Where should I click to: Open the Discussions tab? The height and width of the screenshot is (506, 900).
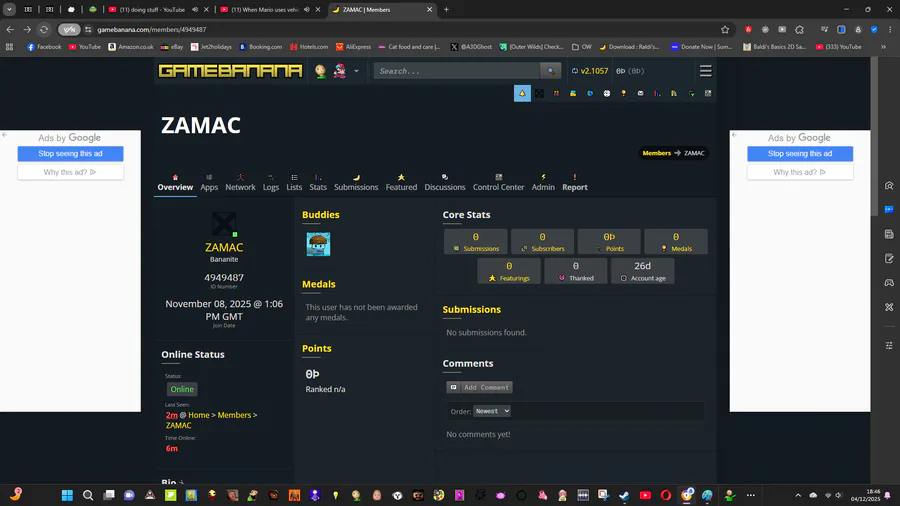tap(445, 183)
